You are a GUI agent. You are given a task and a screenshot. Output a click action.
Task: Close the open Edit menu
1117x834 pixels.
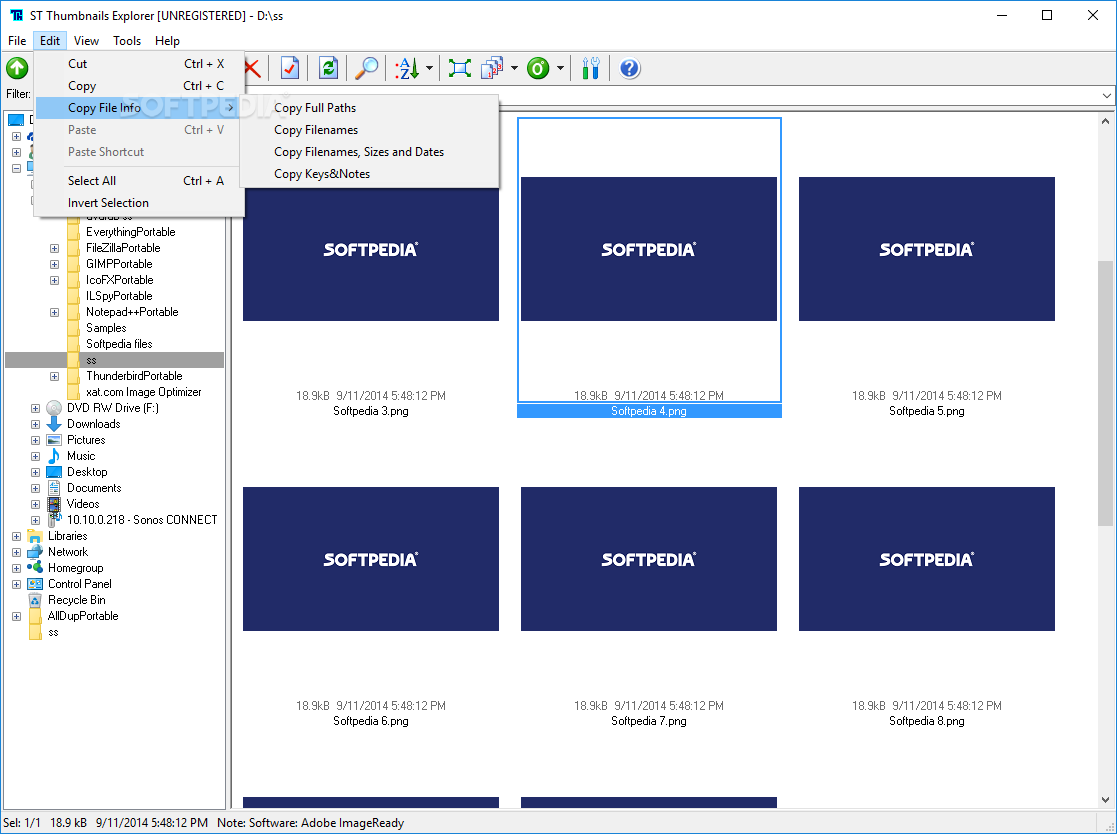[x=50, y=41]
